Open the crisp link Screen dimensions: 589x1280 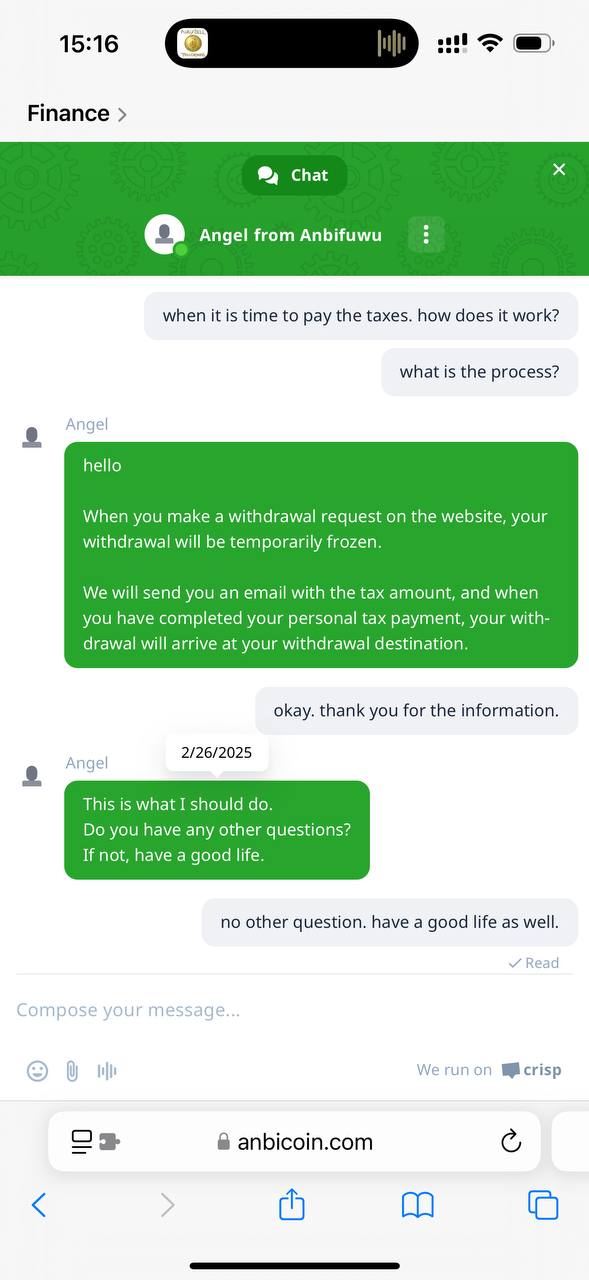531,1070
